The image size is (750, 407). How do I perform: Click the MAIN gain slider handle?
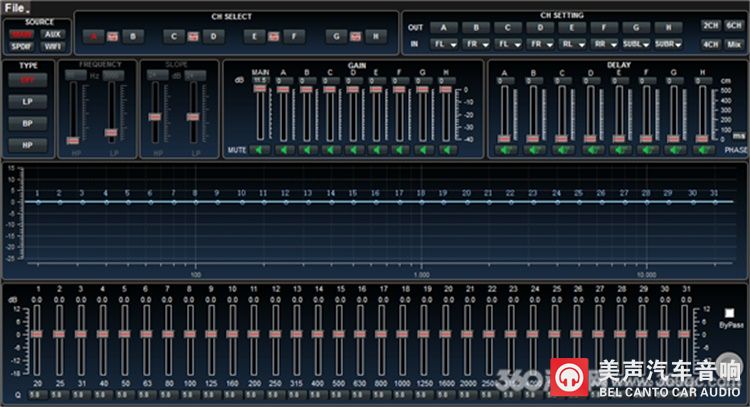(x=260, y=88)
